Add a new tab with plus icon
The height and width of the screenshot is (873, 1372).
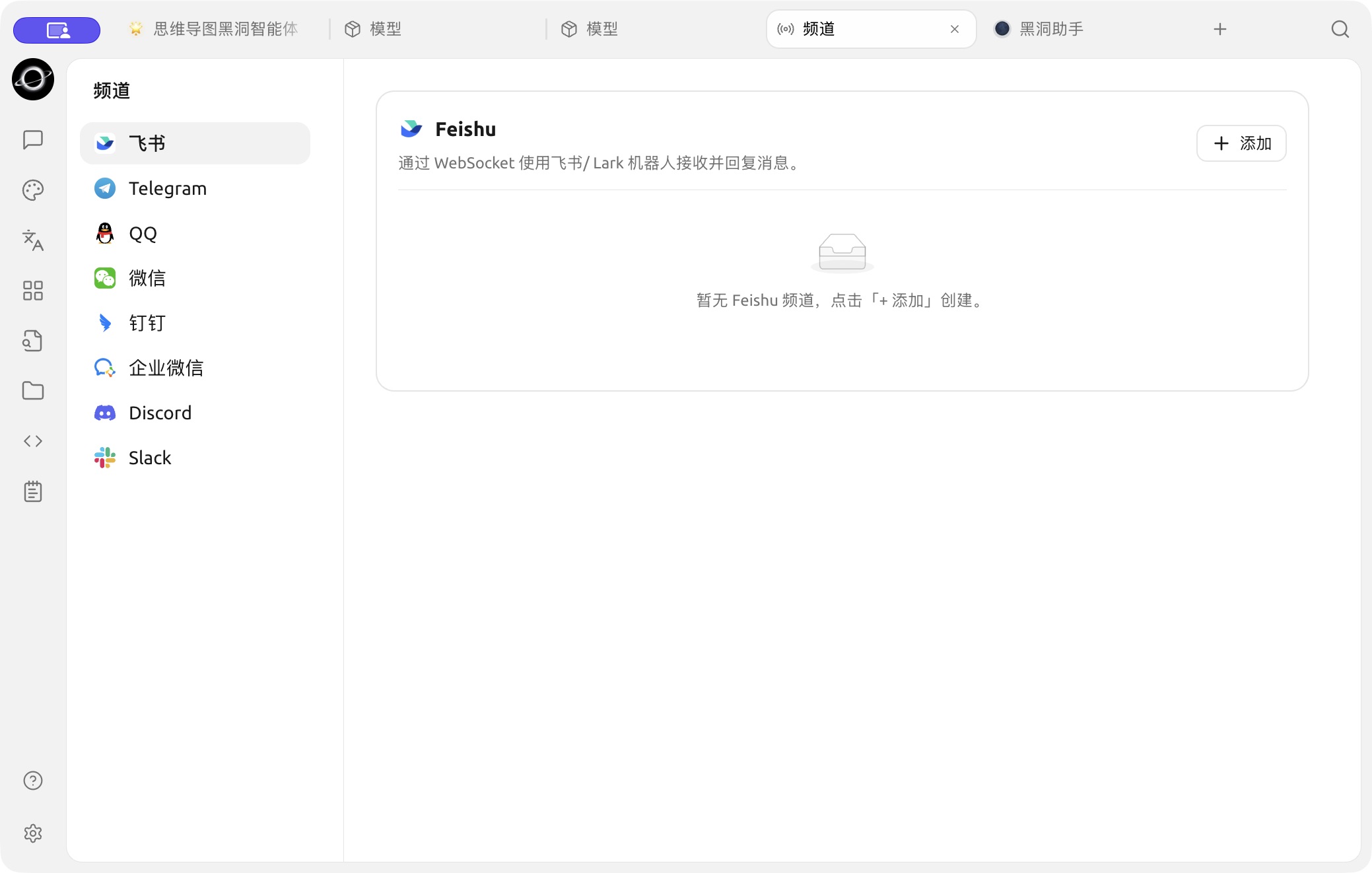pos(1220,29)
